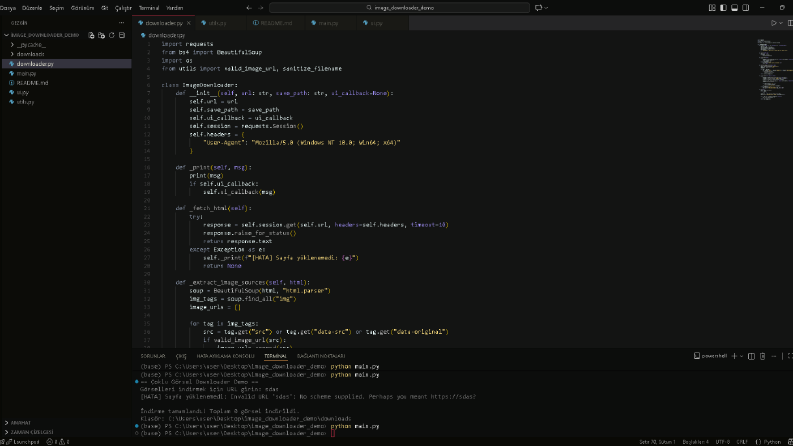Open the customize layout icon
The image size is (793, 446).
point(712,8)
